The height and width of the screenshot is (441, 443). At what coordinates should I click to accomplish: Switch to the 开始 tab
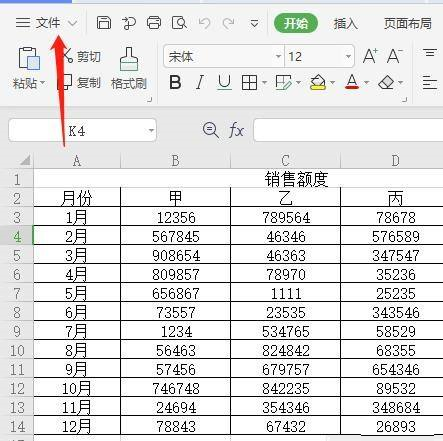[296, 23]
